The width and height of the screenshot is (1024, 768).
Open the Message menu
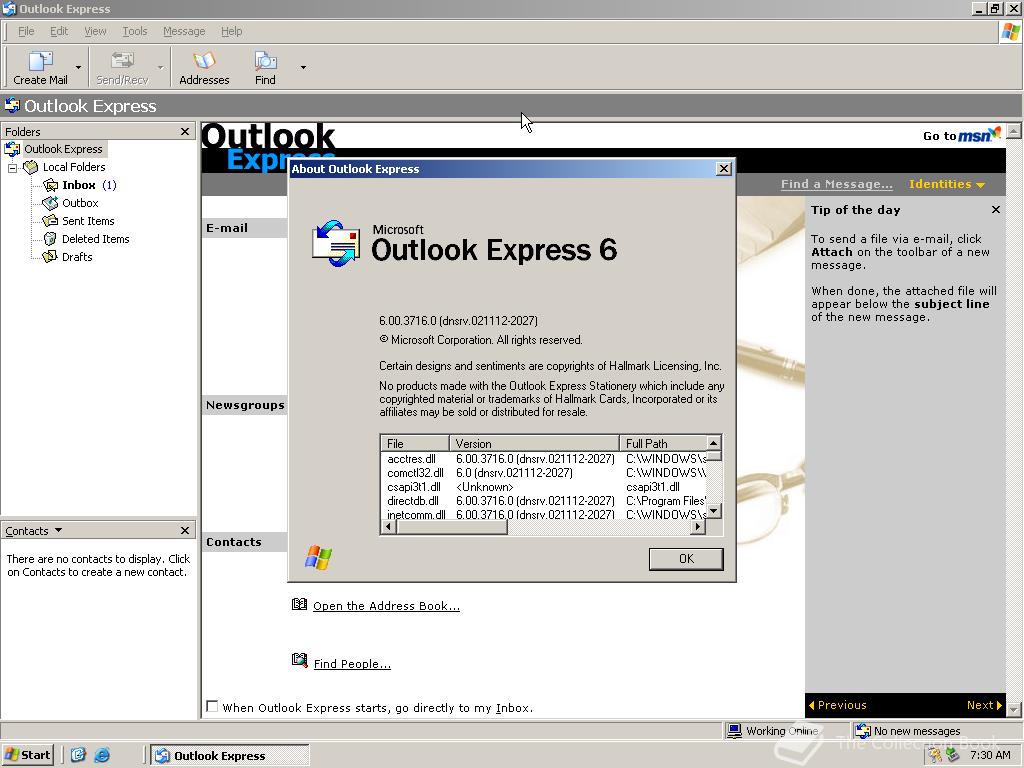click(x=184, y=31)
